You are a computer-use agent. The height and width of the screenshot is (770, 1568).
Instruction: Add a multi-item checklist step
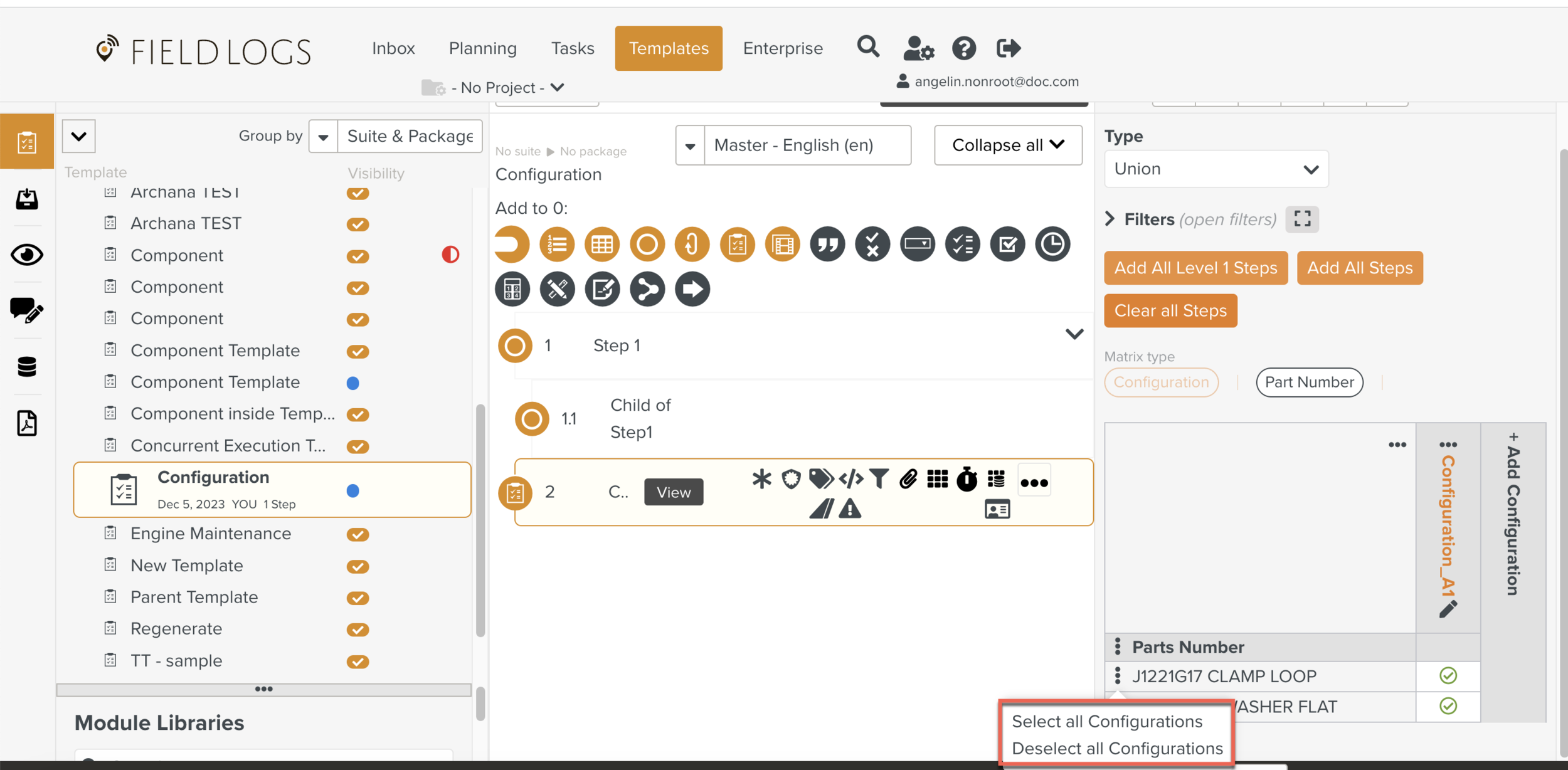963,244
